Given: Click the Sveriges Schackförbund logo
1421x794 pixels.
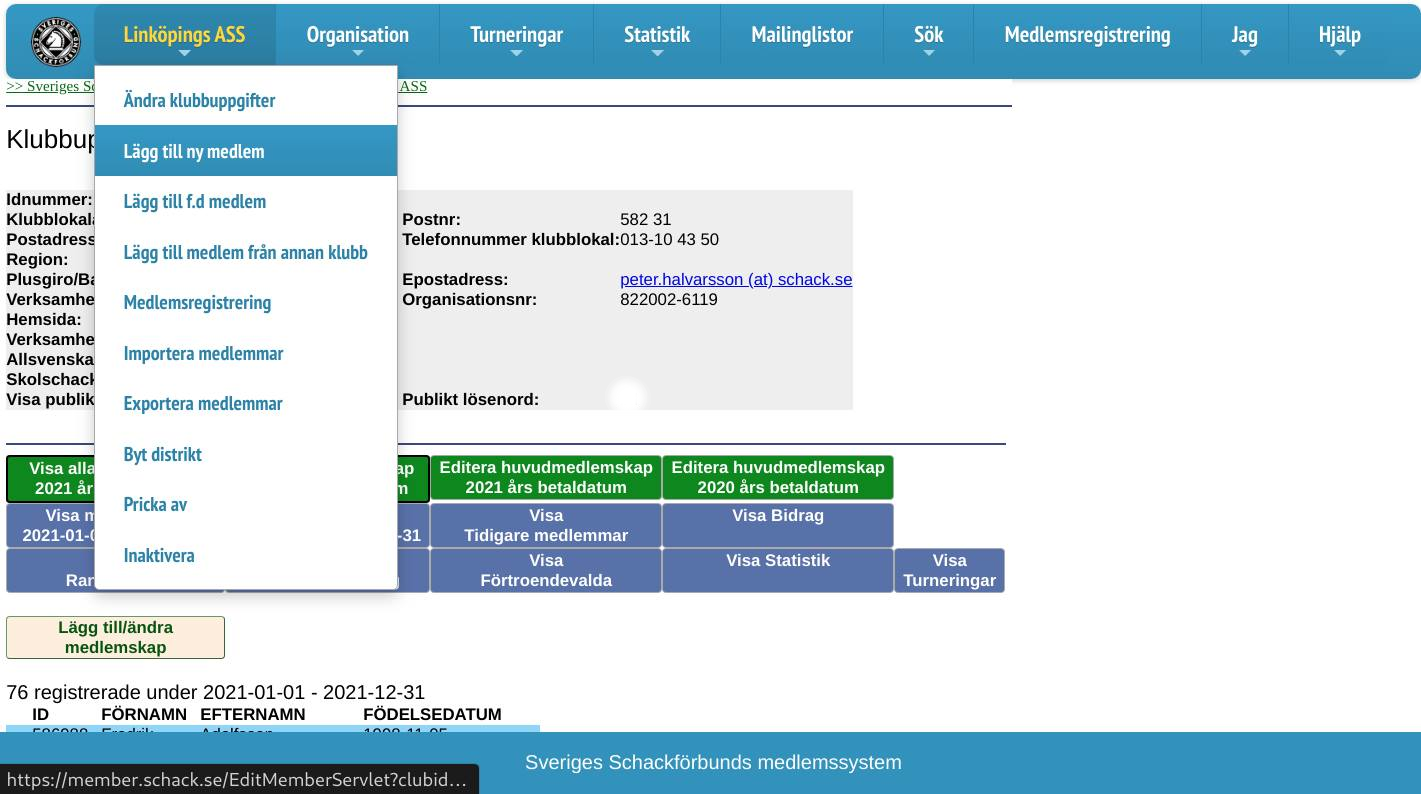Looking at the screenshot, I should coord(56,41).
